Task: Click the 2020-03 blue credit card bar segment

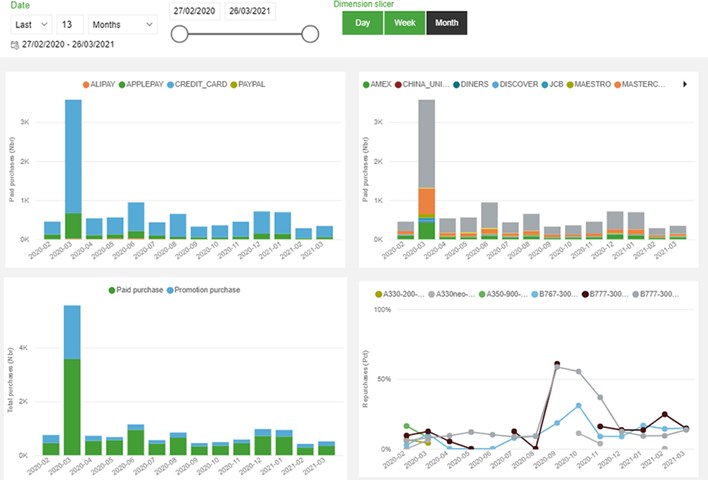Action: click(x=73, y=156)
